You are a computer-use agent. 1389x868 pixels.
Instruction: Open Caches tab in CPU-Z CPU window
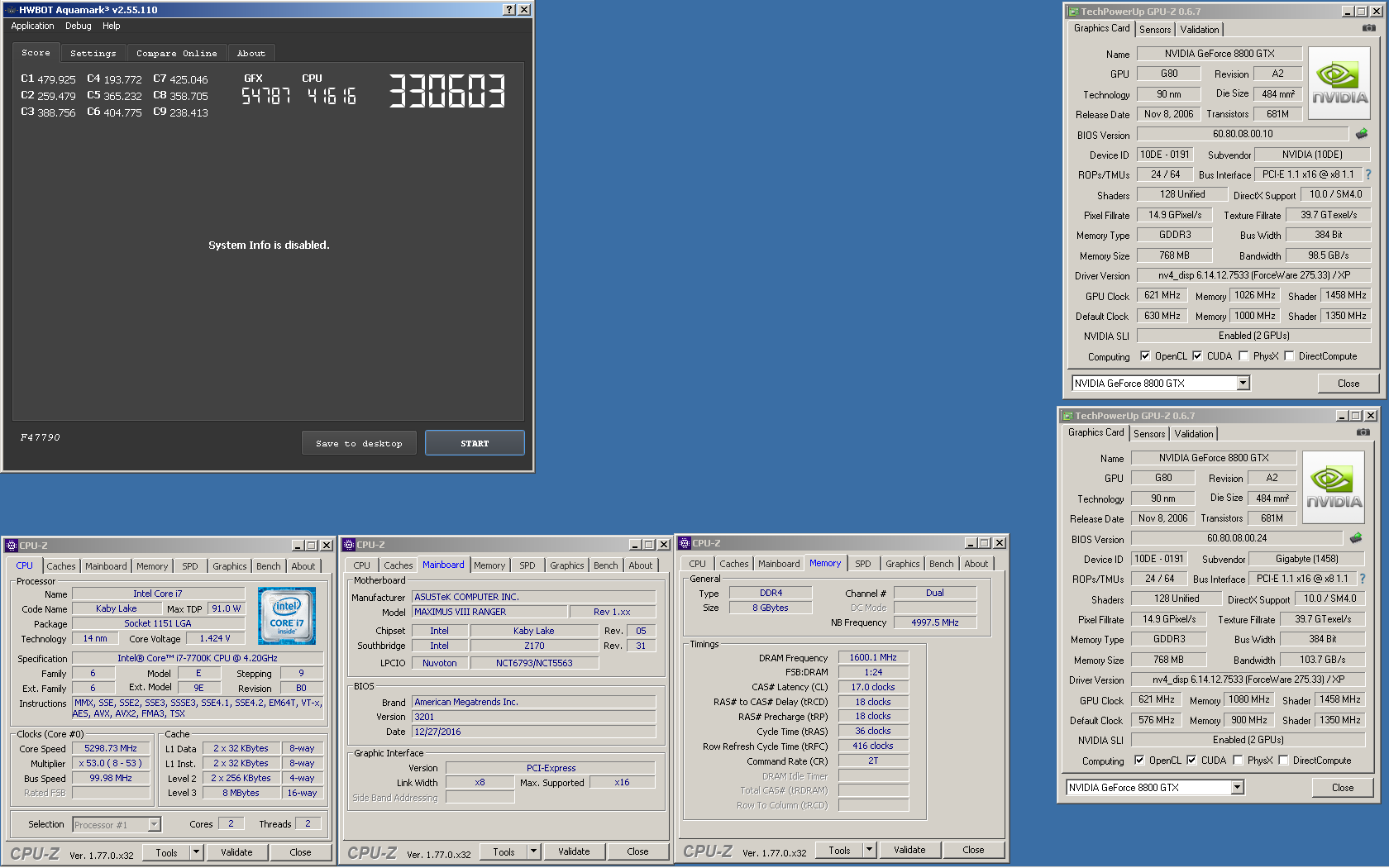tap(61, 566)
